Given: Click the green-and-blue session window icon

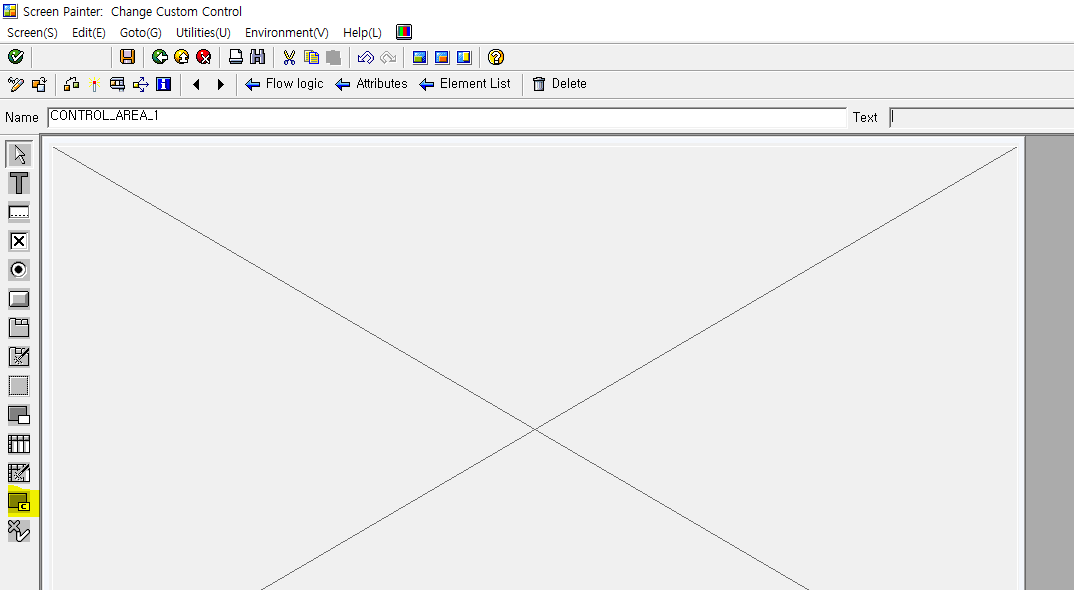Looking at the screenshot, I should 420,57.
